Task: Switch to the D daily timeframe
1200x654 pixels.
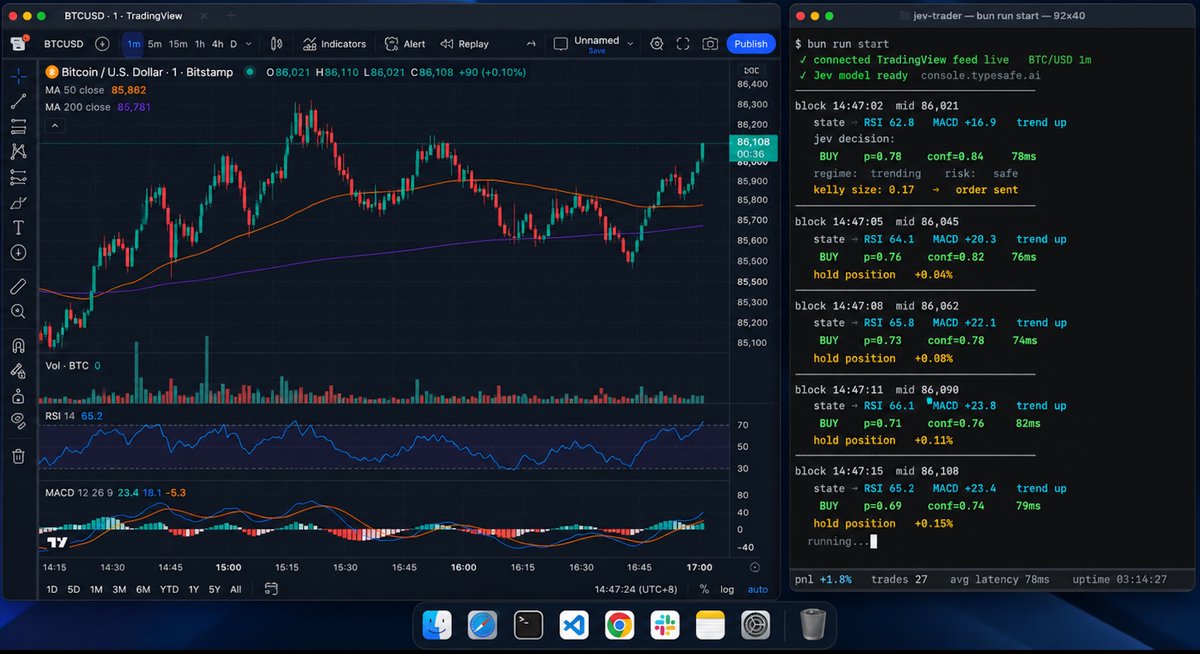Action: click(x=233, y=44)
